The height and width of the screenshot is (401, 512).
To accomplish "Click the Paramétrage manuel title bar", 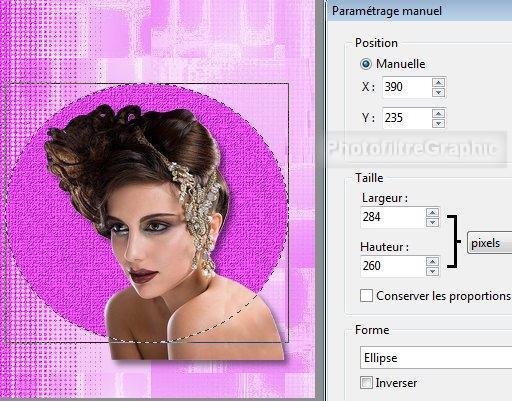I will (x=420, y=11).
